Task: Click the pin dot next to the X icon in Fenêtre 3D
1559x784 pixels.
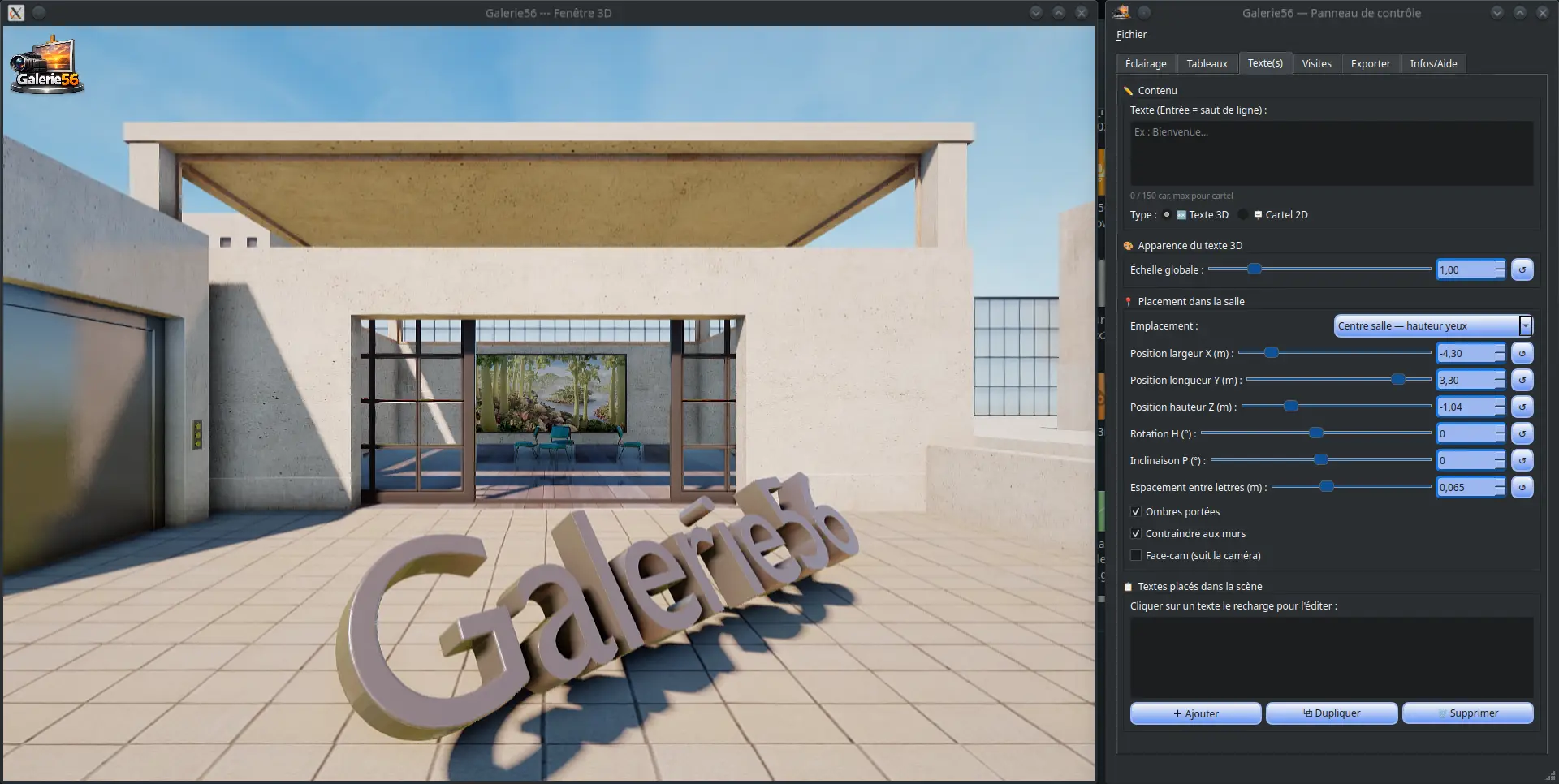Action: (x=39, y=12)
